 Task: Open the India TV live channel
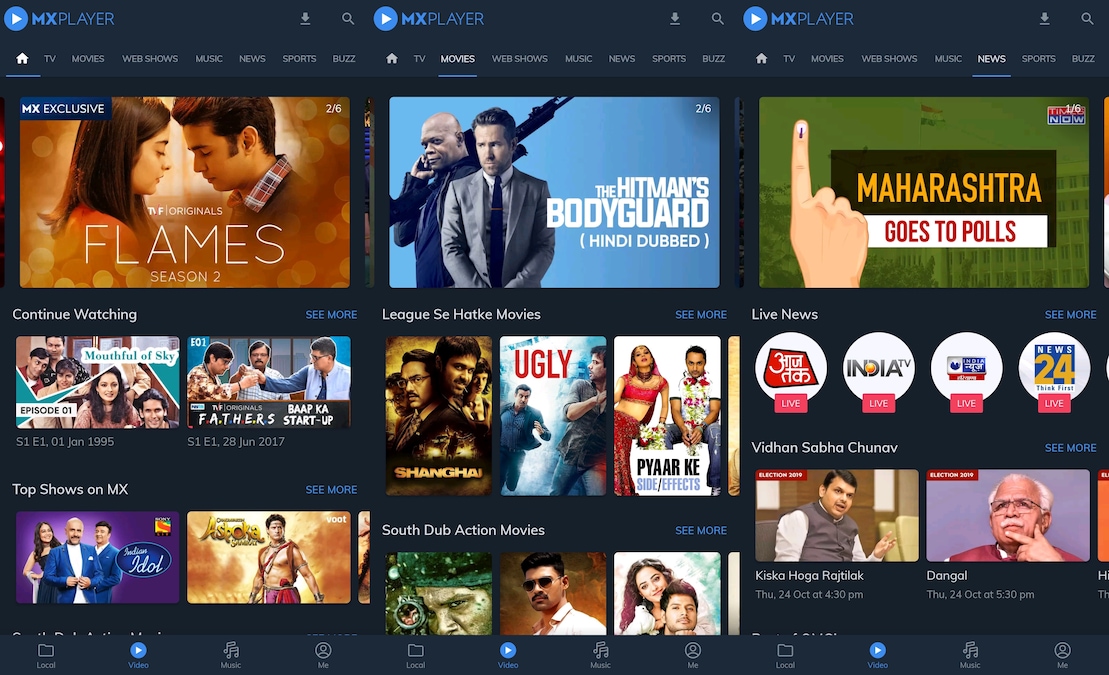pyautogui.click(x=878, y=368)
